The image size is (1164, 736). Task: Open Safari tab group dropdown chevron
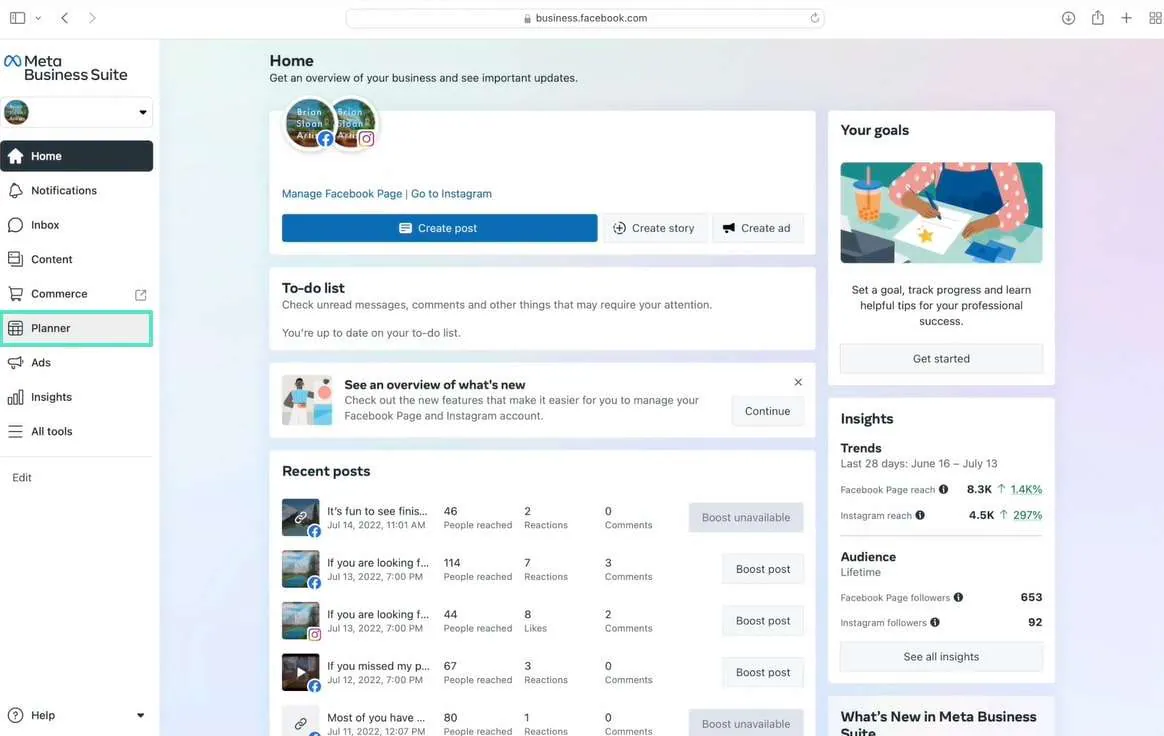click(x=38, y=18)
